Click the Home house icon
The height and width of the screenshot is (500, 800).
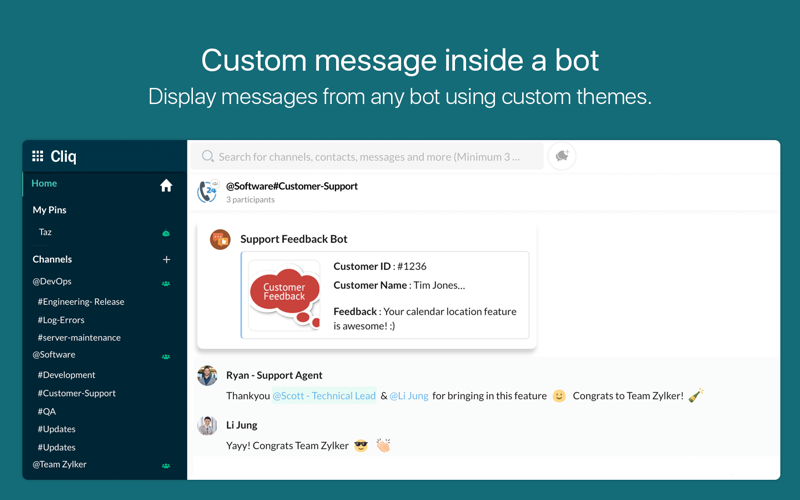coord(166,186)
